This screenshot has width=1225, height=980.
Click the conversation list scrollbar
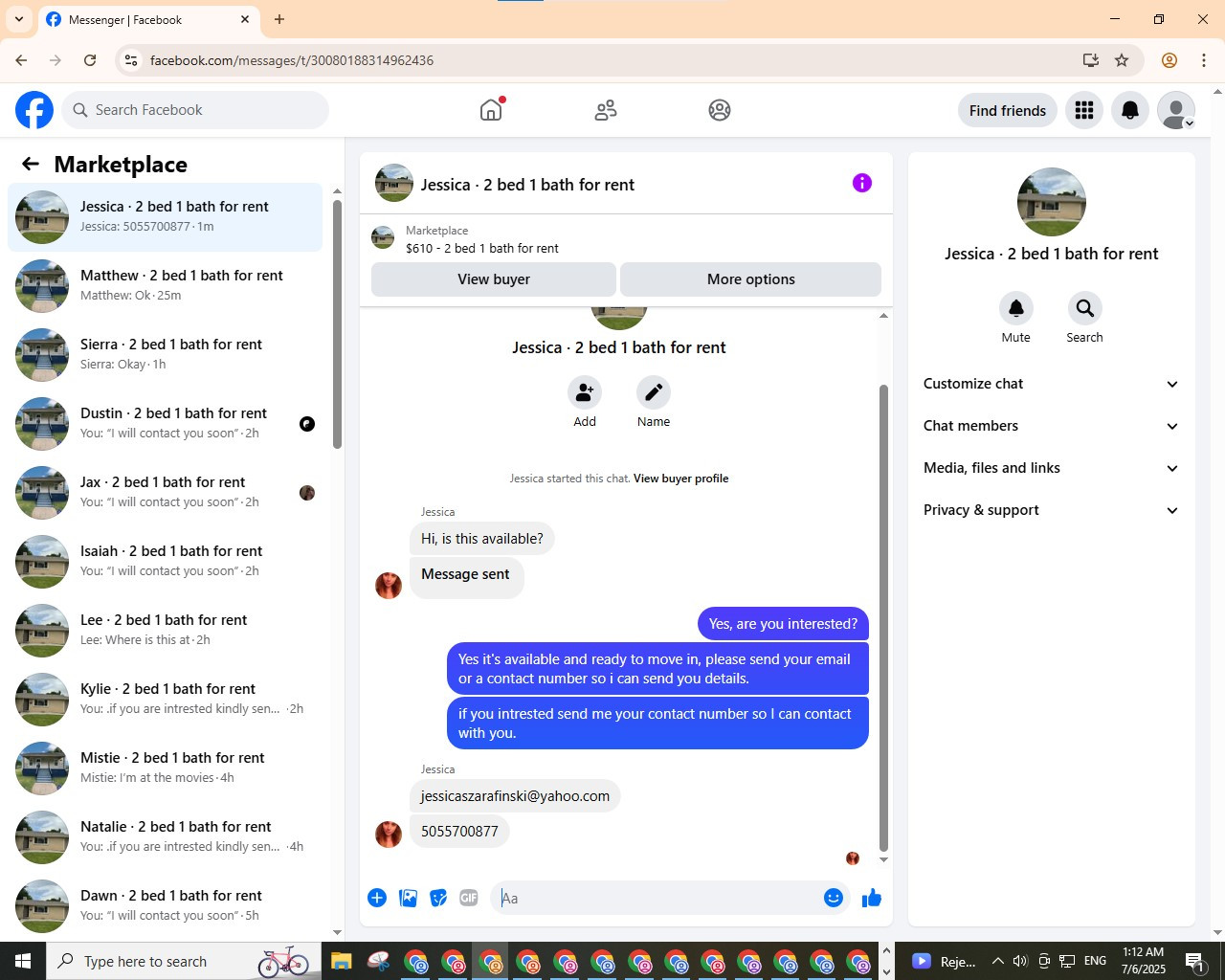337,325
